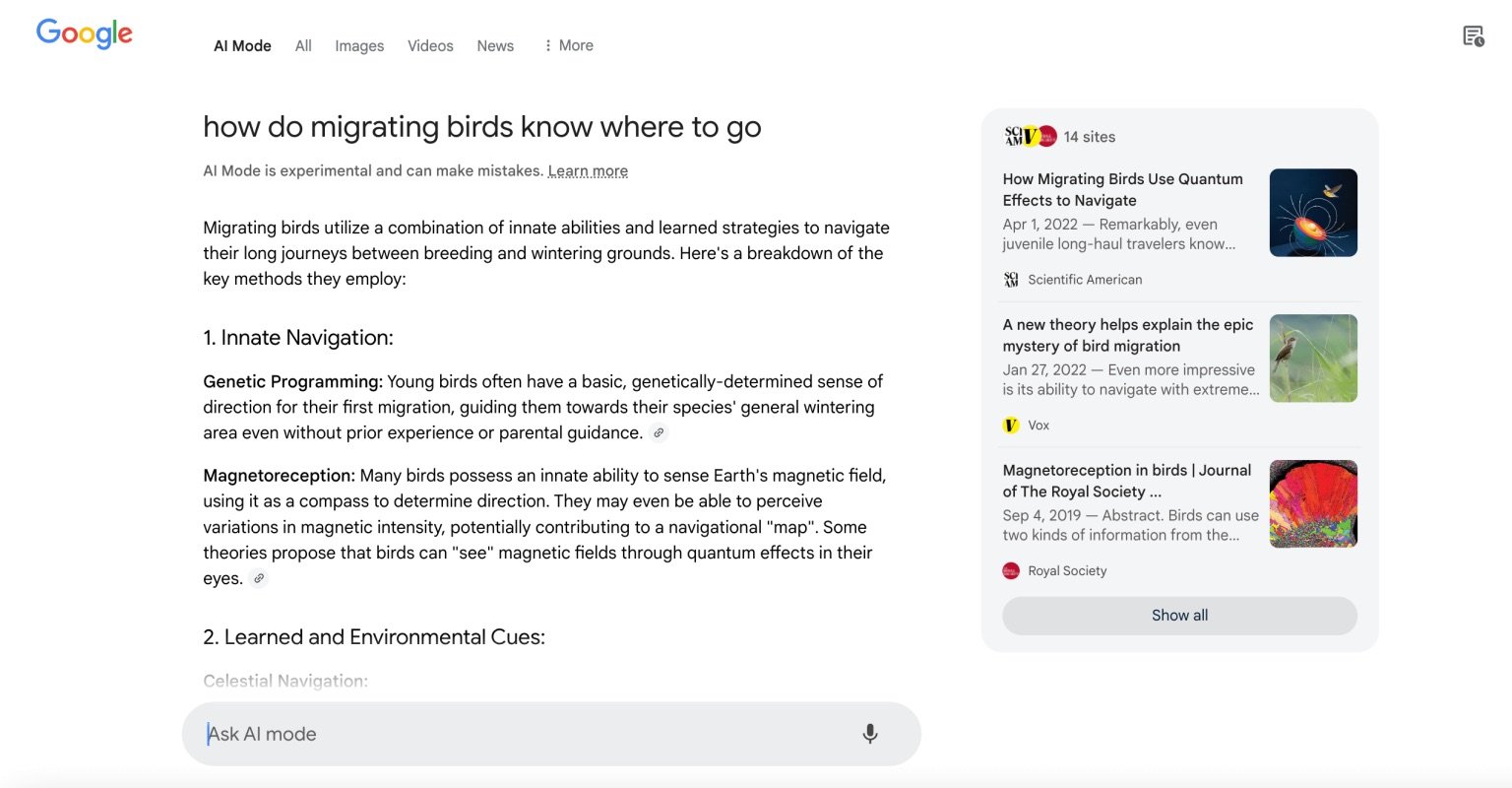Click the microphone voice input icon

[x=869, y=734]
